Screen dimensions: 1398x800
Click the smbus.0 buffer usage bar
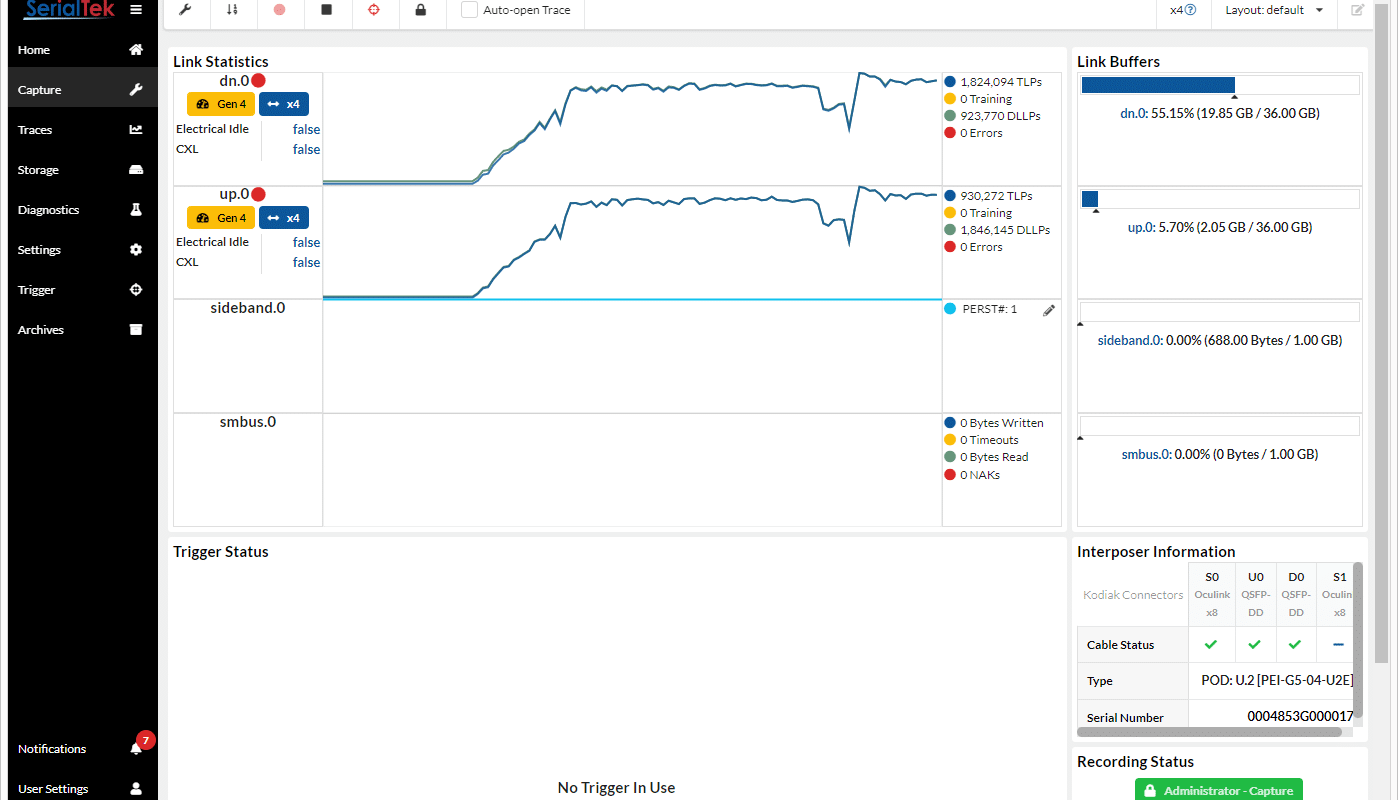coord(1219,426)
